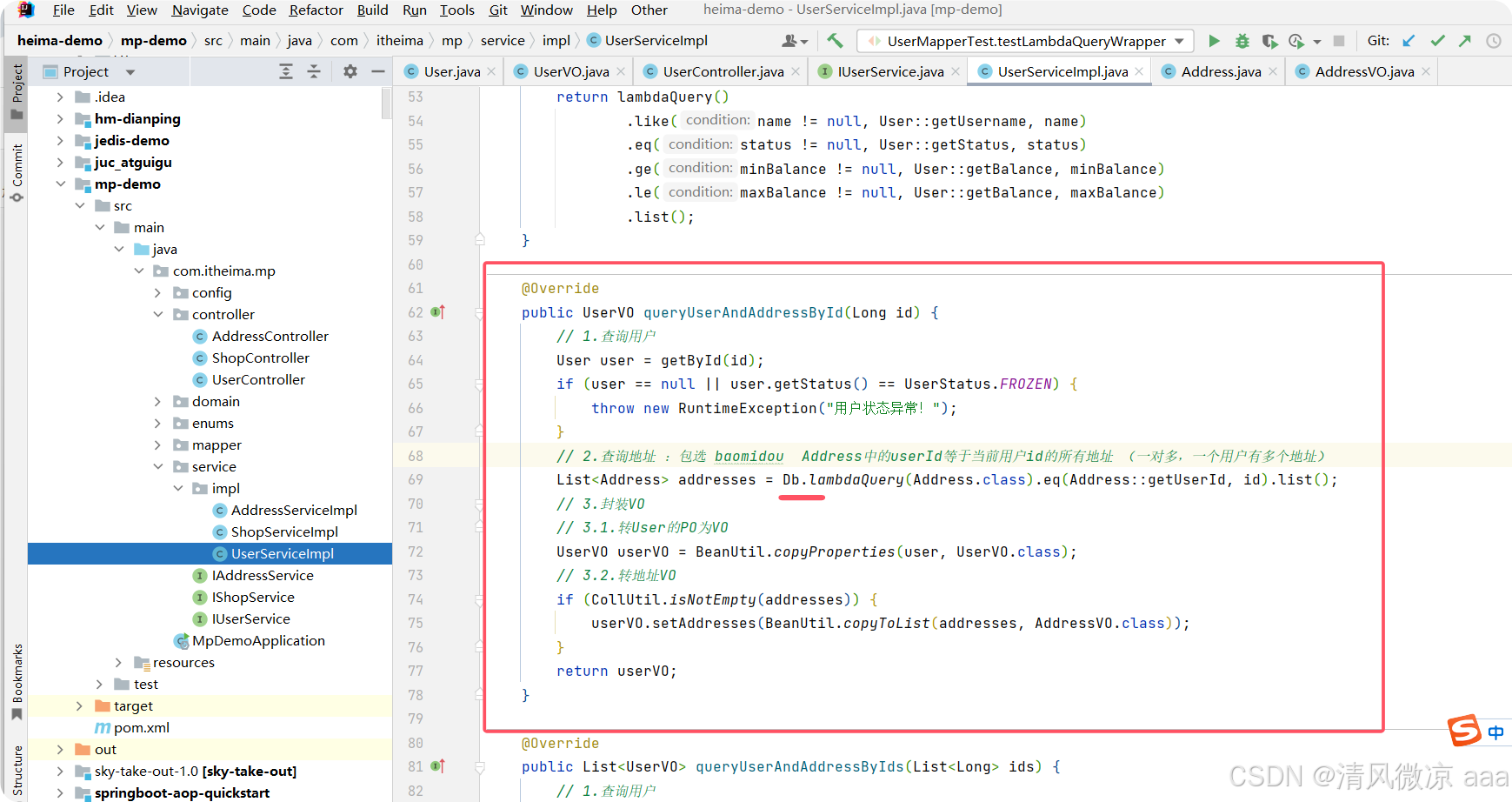Open the Refactor menu

(x=316, y=10)
